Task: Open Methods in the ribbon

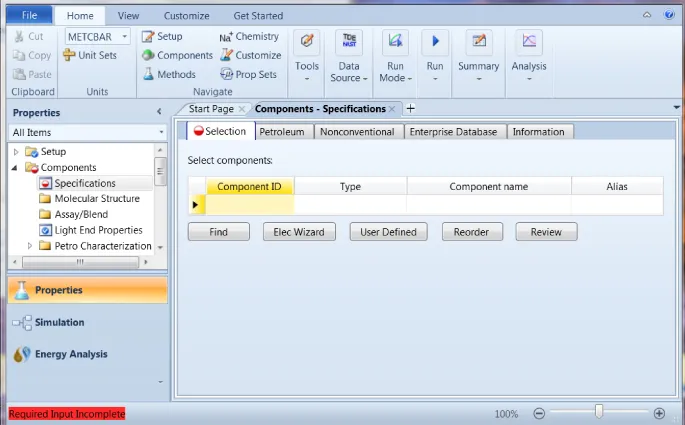Action: (148, 74)
